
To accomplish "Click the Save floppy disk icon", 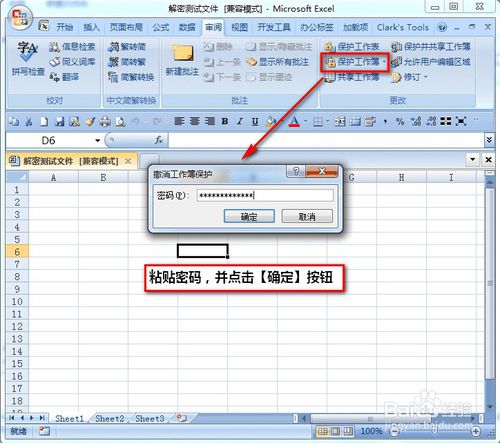I will click(x=59, y=122).
